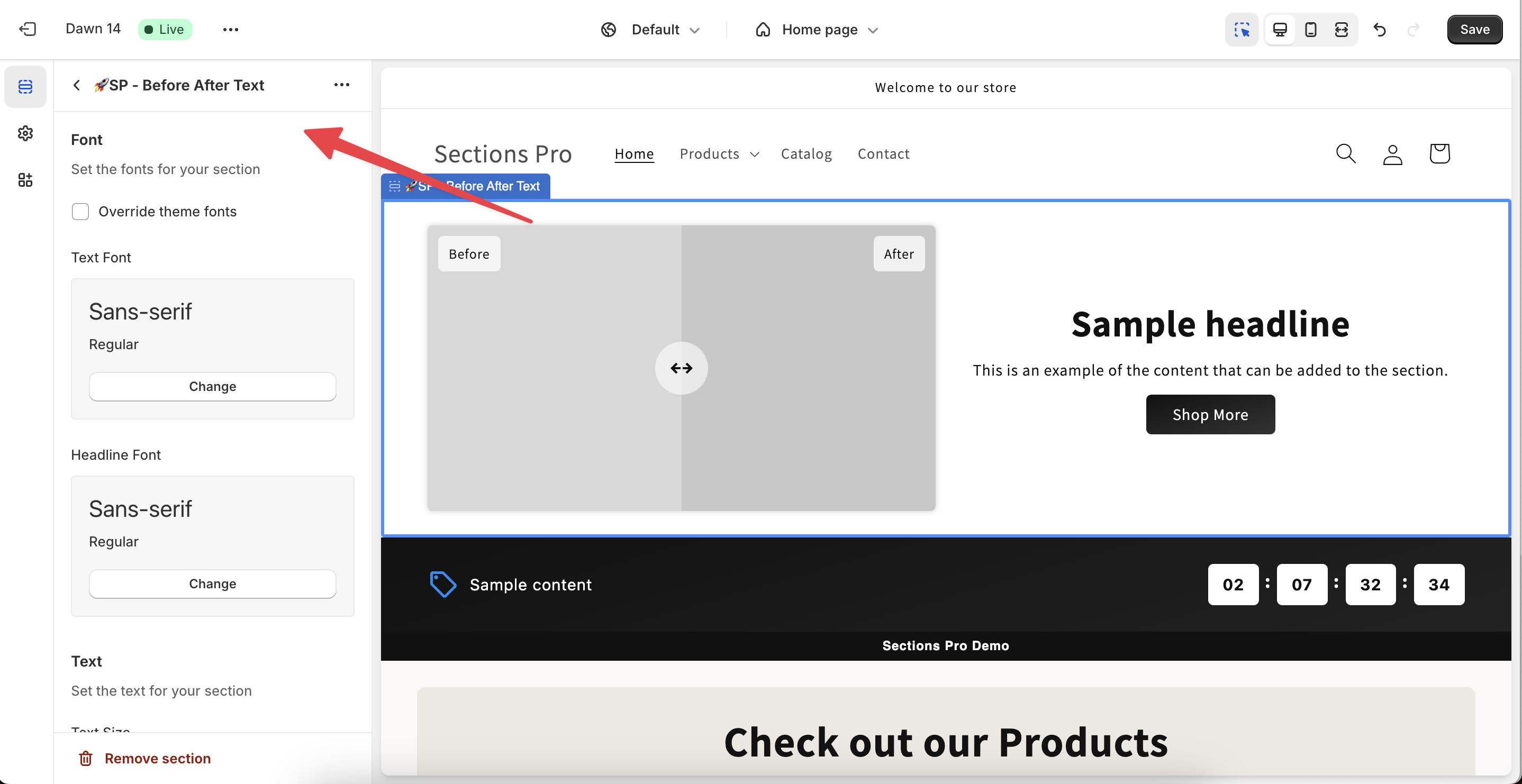
Task: Enable Override theme fonts
Action: pyautogui.click(x=80, y=211)
